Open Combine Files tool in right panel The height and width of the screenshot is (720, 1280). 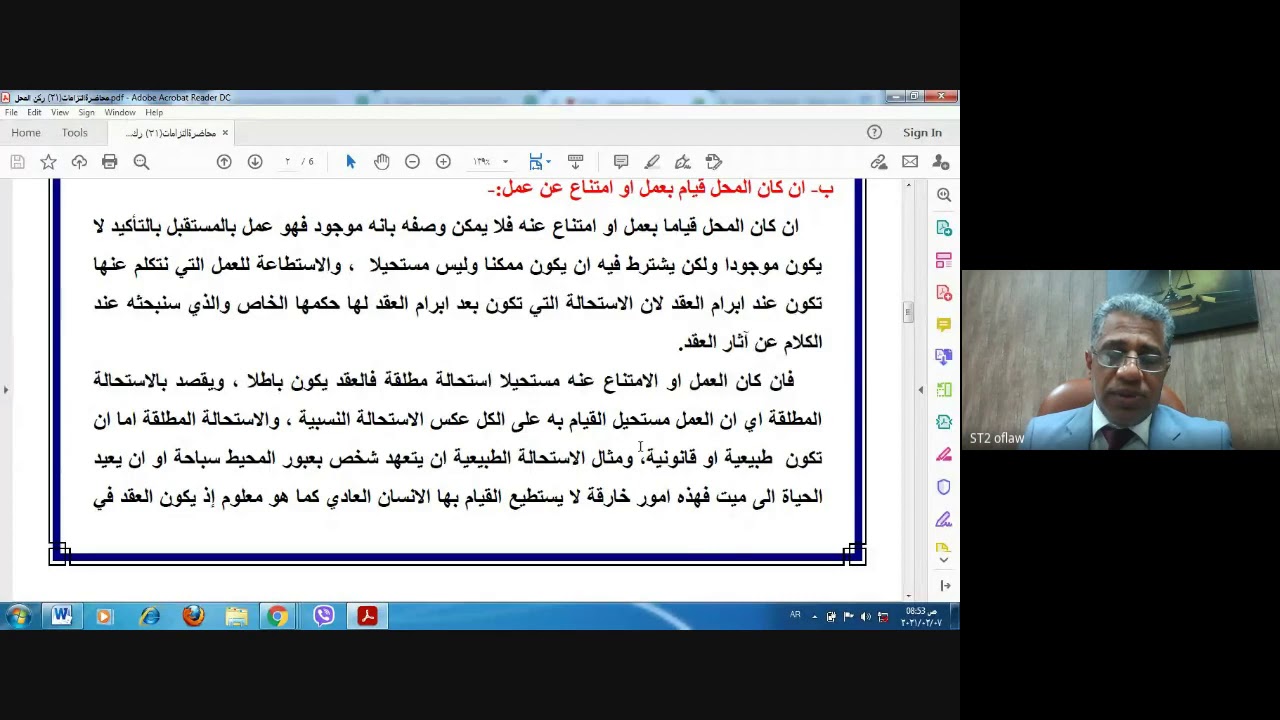click(x=944, y=357)
